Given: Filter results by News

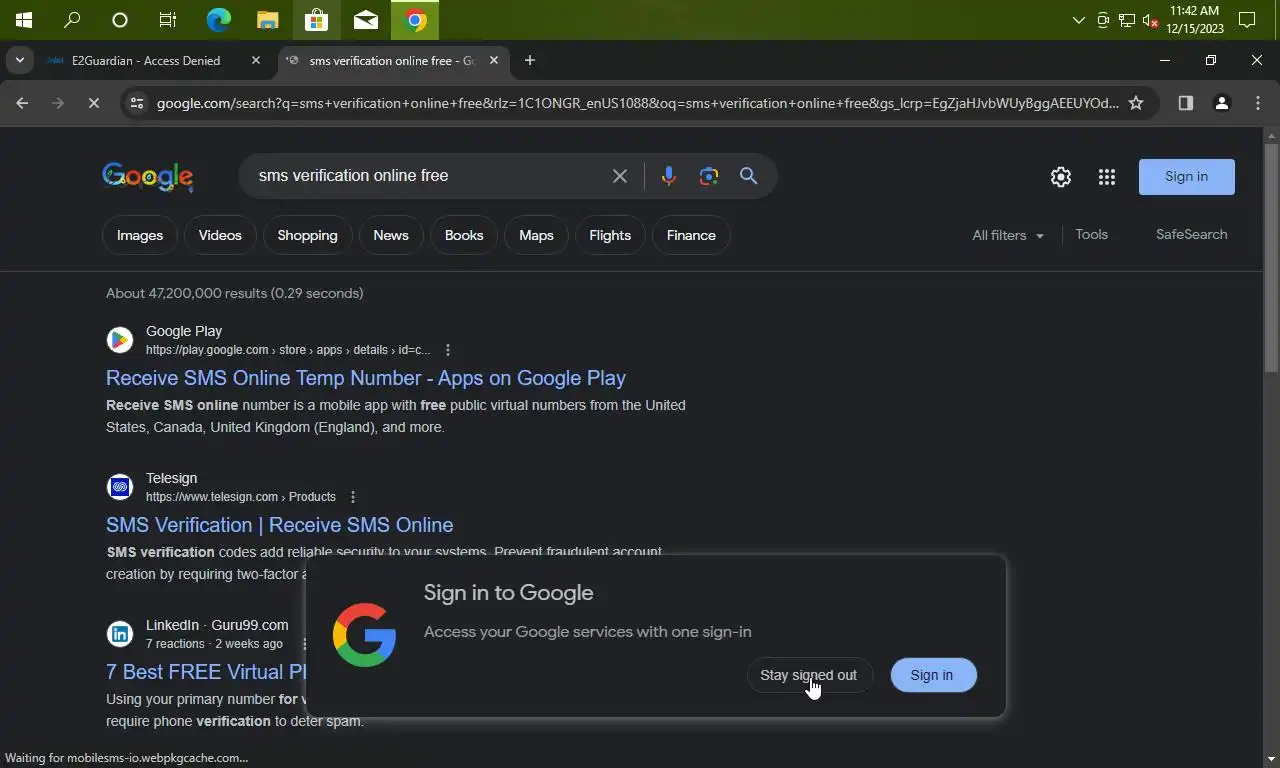Looking at the screenshot, I should click(391, 235).
